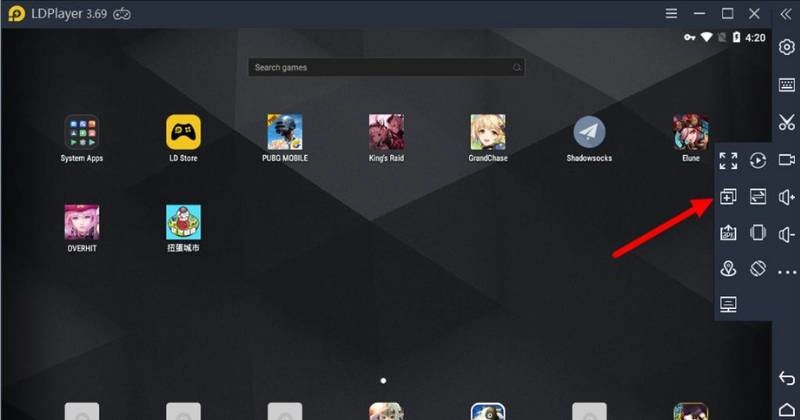Screen dimensions: 800x420
Task: Open keyboard mapping settings
Action: point(786,85)
